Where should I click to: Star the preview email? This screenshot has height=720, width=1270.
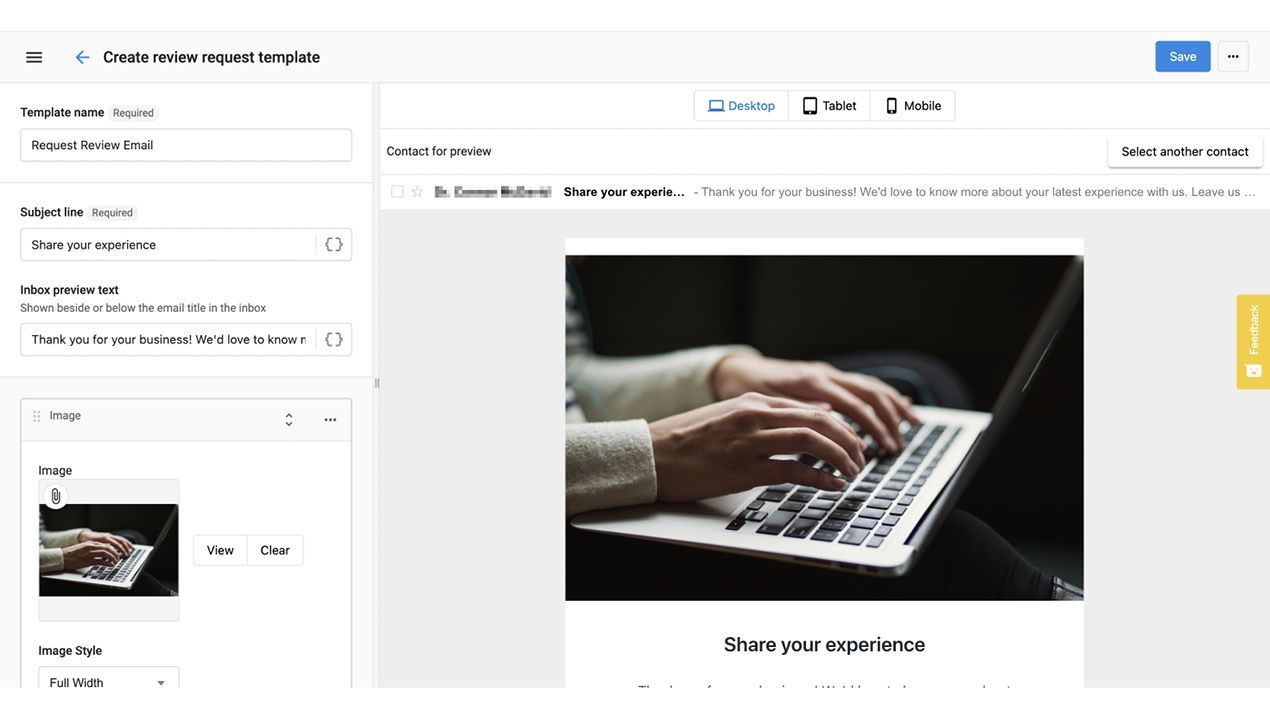pos(418,192)
